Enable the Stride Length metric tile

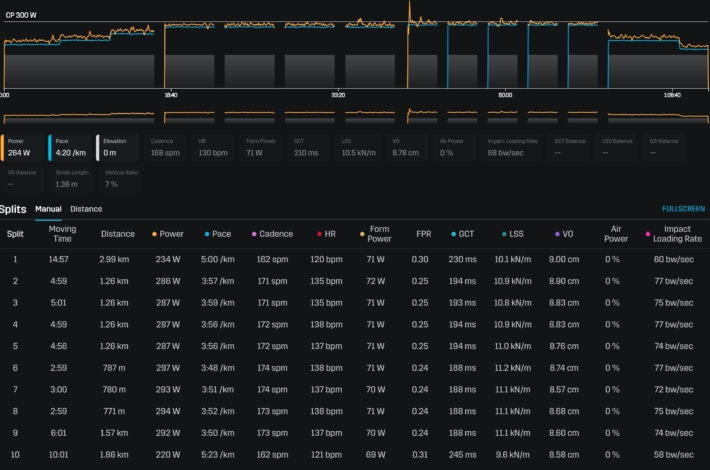click(x=70, y=179)
